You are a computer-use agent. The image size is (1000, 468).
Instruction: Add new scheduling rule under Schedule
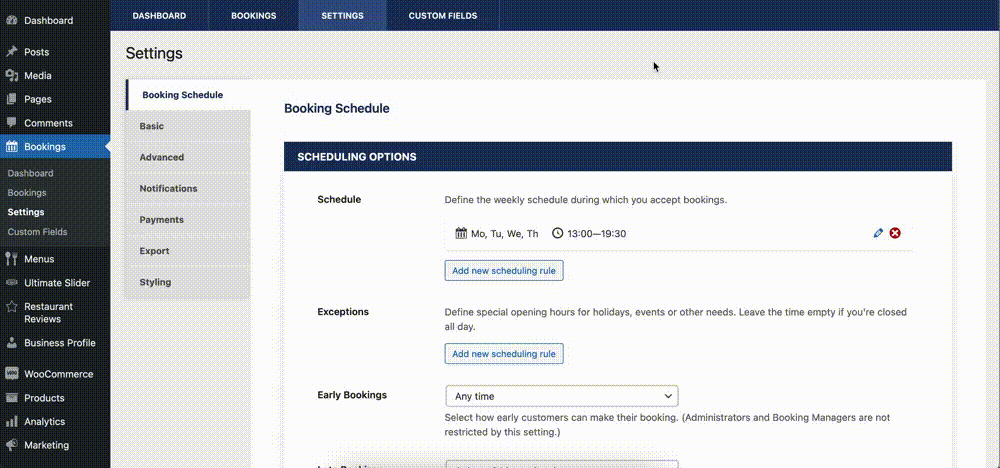tap(504, 270)
